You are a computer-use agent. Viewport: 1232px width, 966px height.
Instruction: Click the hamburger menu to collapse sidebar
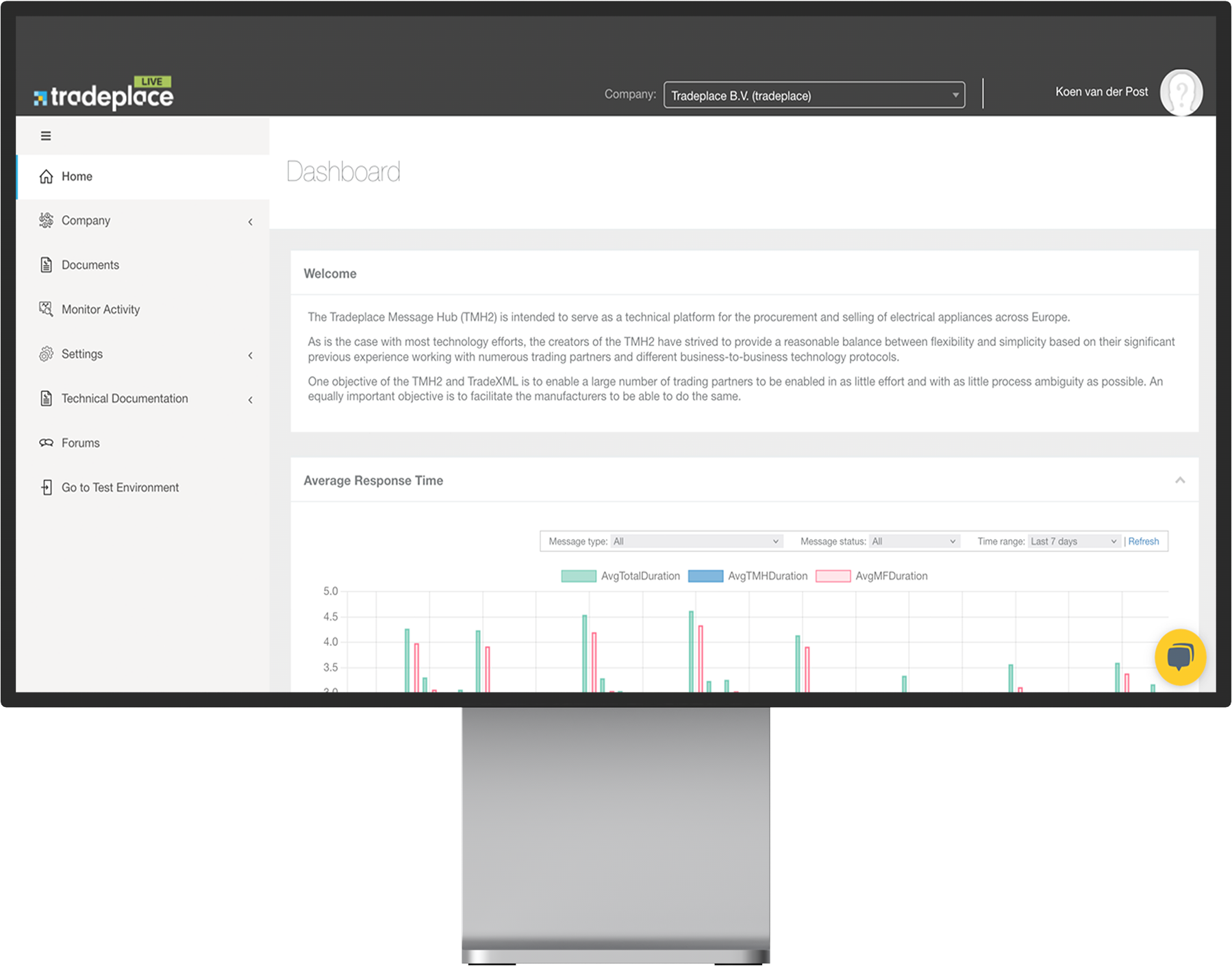pos(45,135)
